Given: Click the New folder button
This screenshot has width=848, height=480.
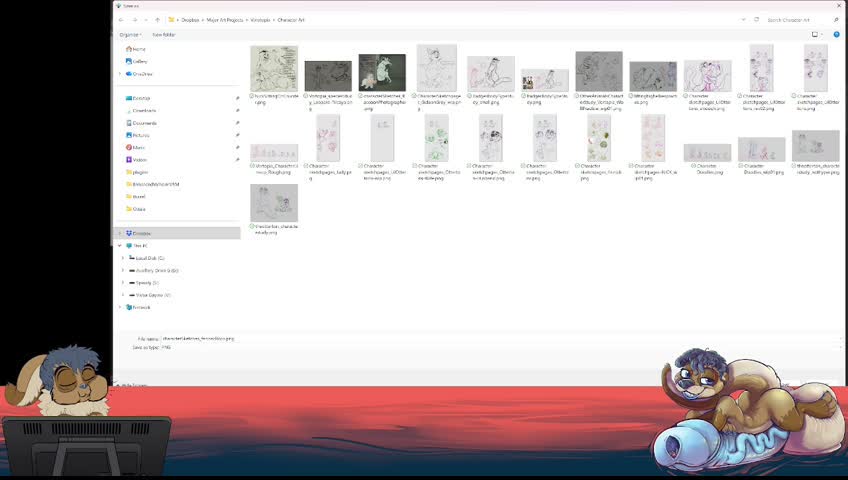Looking at the screenshot, I should (163, 35).
